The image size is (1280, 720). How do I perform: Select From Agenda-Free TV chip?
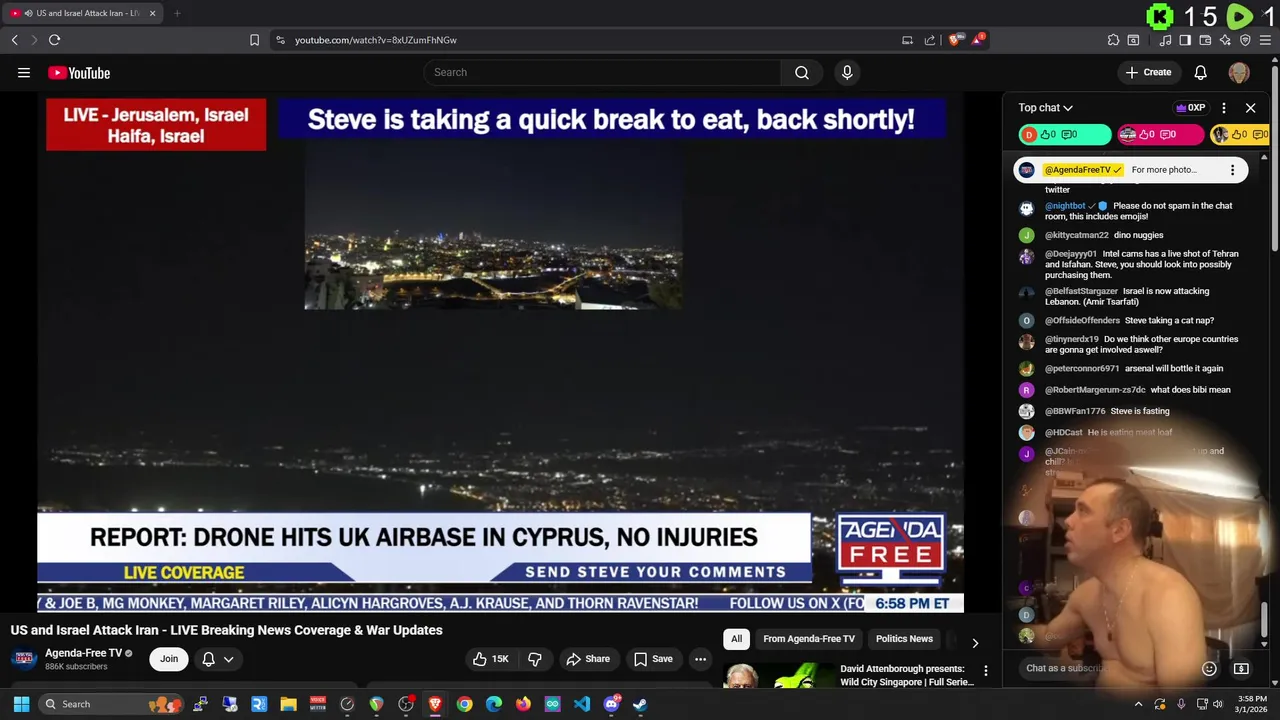pyautogui.click(x=809, y=639)
